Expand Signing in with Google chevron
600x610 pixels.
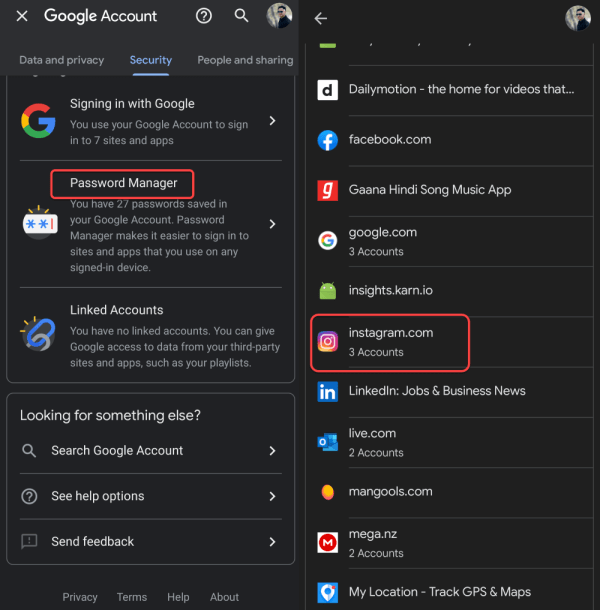pyautogui.click(x=272, y=121)
